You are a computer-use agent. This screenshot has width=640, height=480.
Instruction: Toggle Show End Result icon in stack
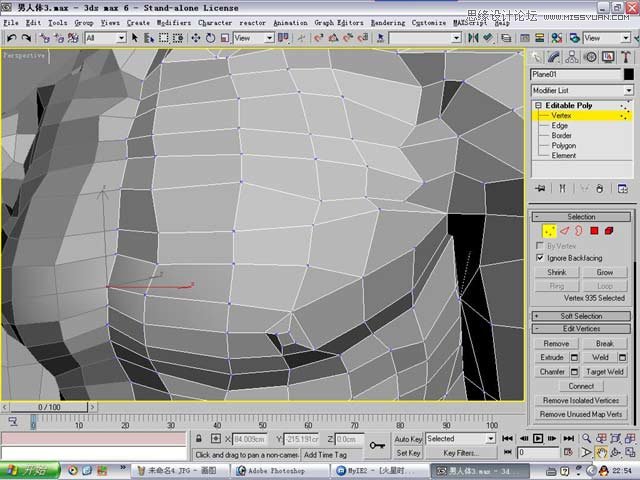[x=562, y=188]
